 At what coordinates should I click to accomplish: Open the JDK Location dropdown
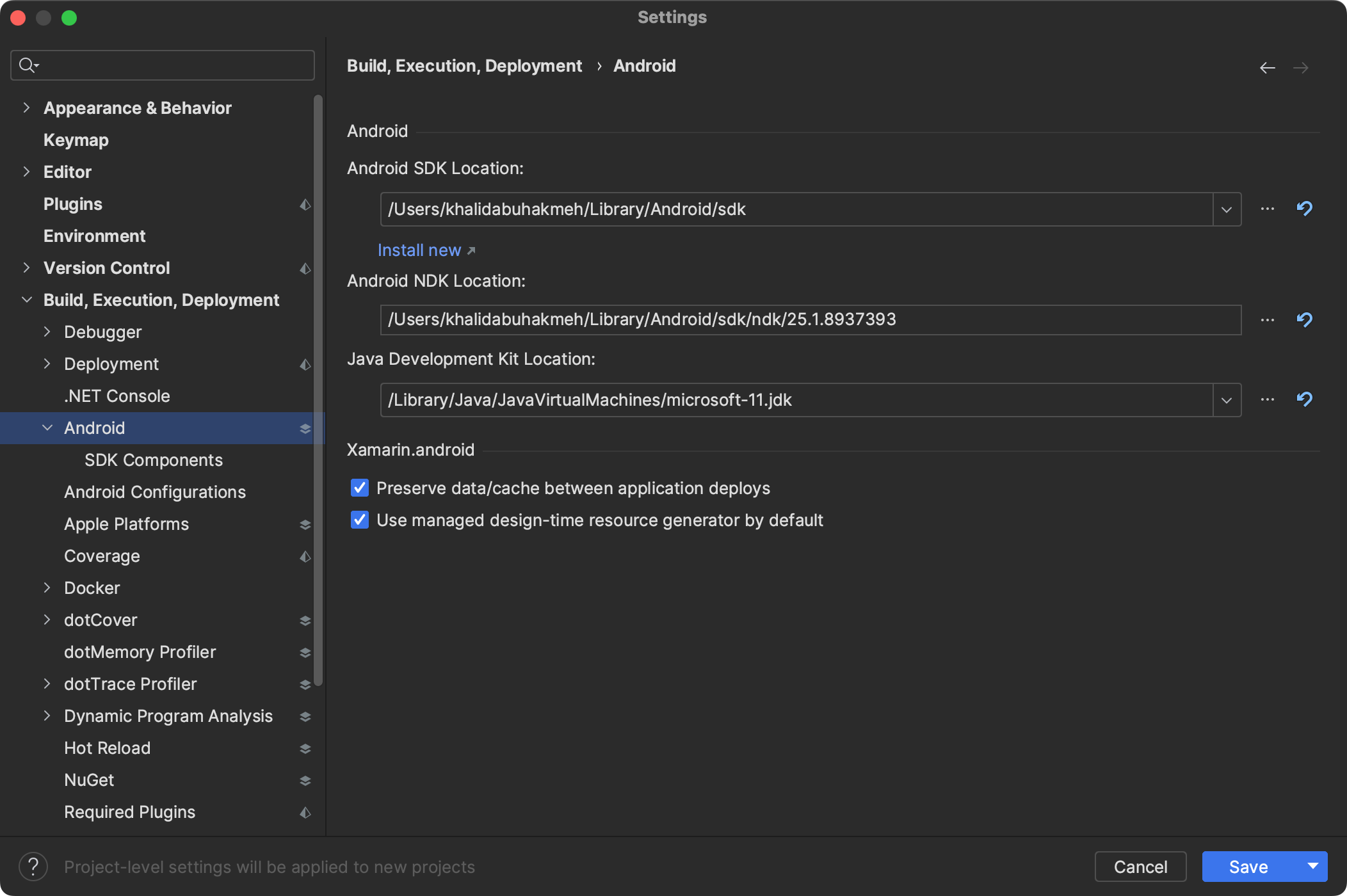click(1227, 400)
